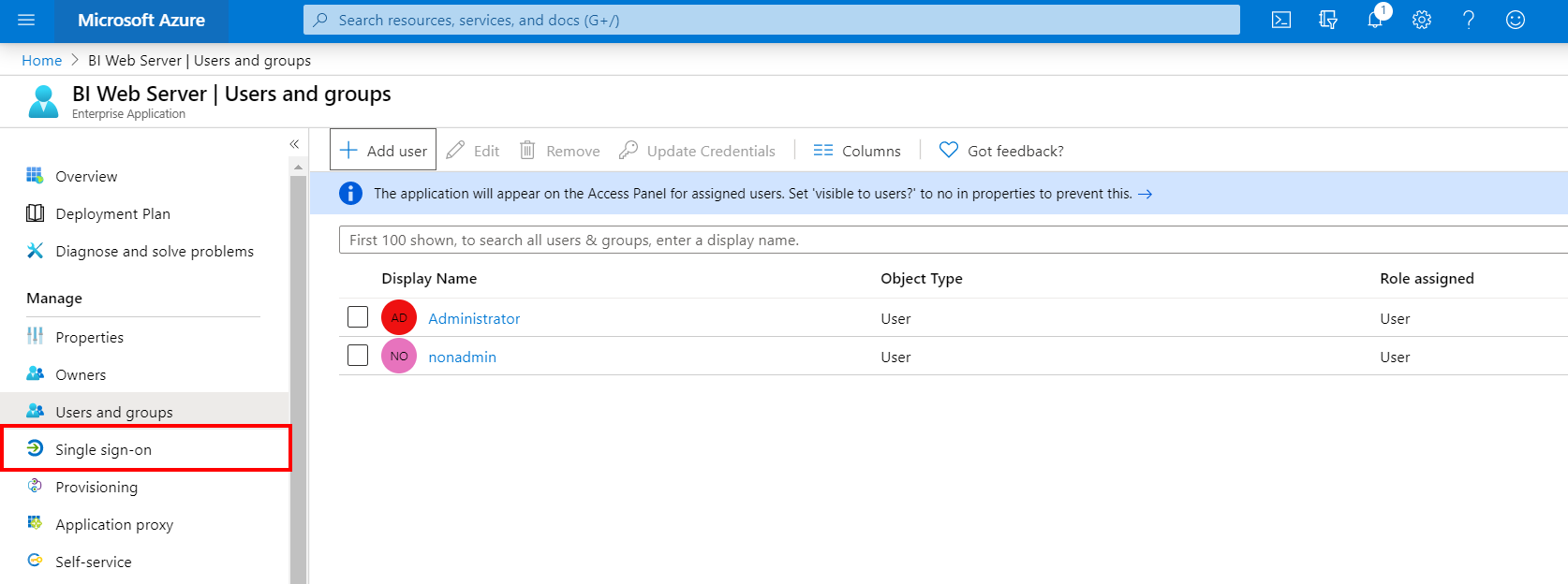
Task: Click the sidebar vertical scrollbar track
Action: coord(299,379)
